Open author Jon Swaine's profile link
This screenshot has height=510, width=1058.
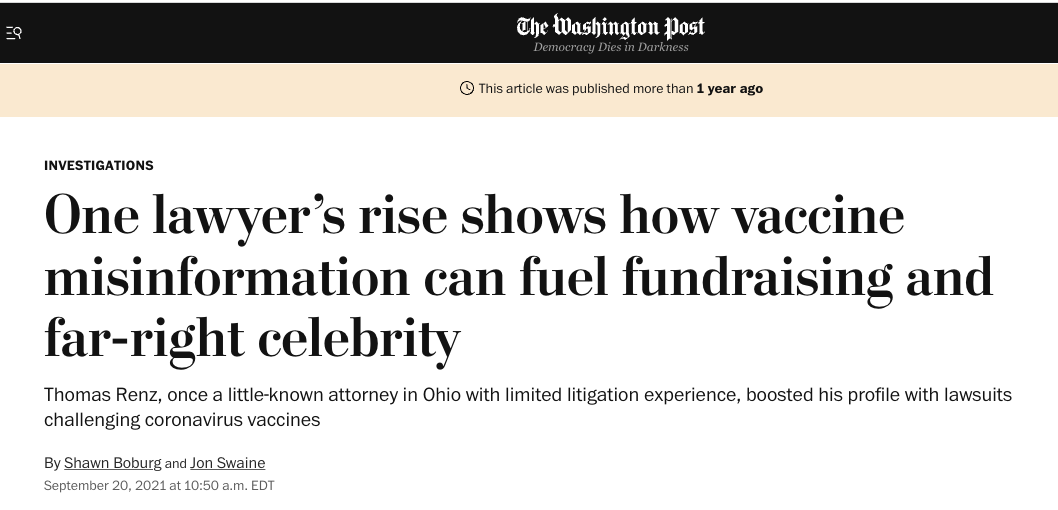pos(227,463)
